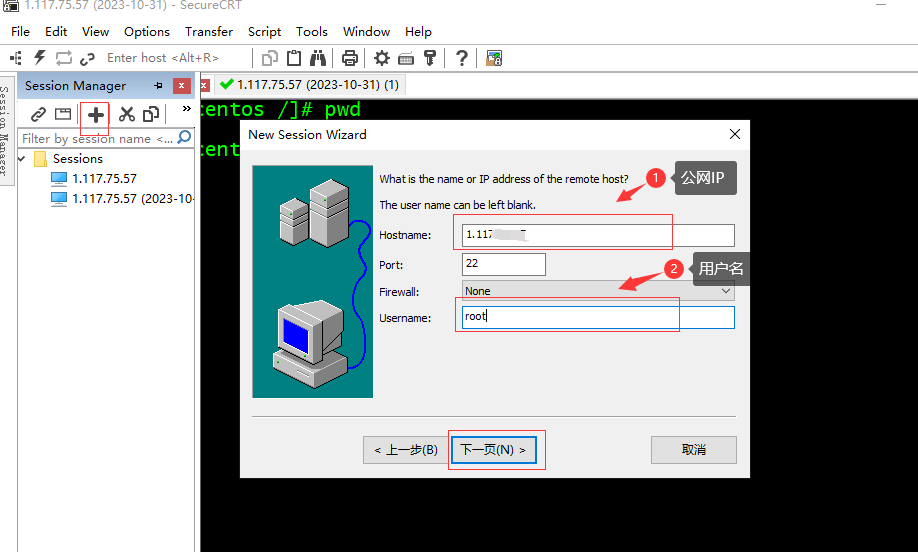The height and width of the screenshot is (552, 918).
Task: Click the Disconnect chain-link toolbar icon
Action: click(x=87, y=59)
